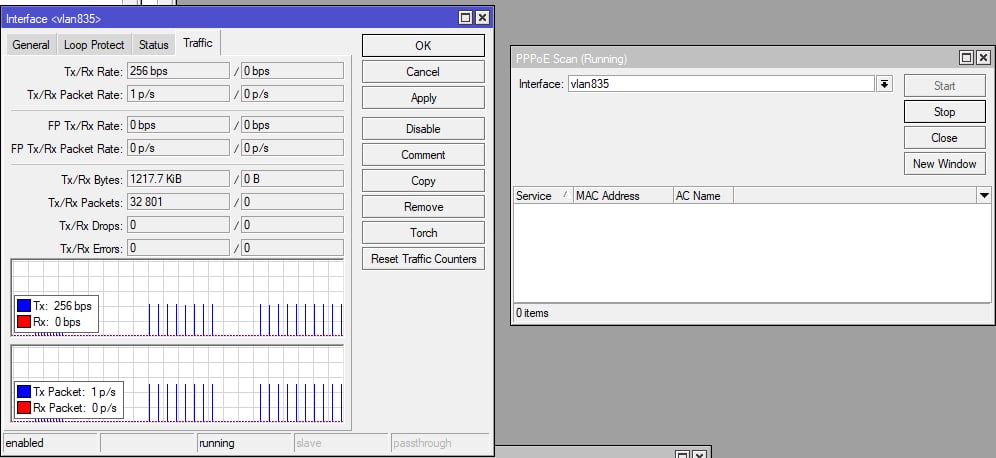The image size is (996, 458).
Task: Open the Interface dropdown in PPPoE Scan
Action: tap(884, 84)
